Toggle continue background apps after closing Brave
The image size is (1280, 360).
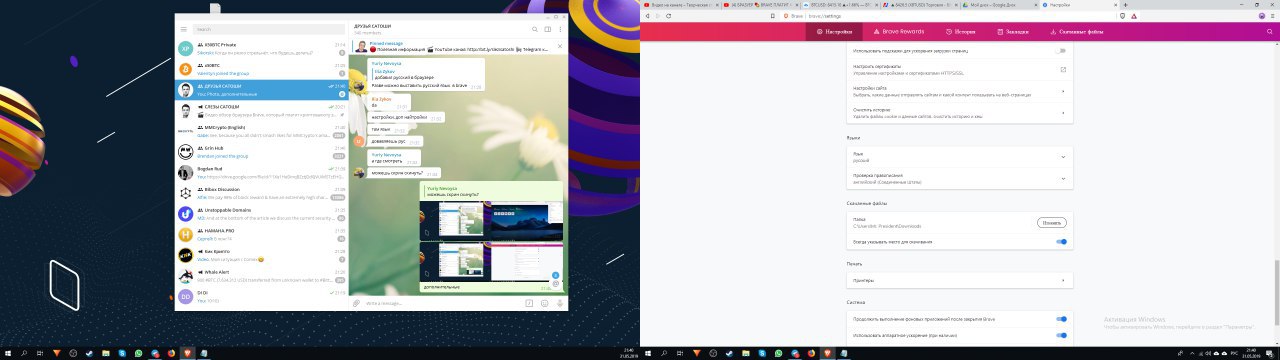tap(1061, 319)
